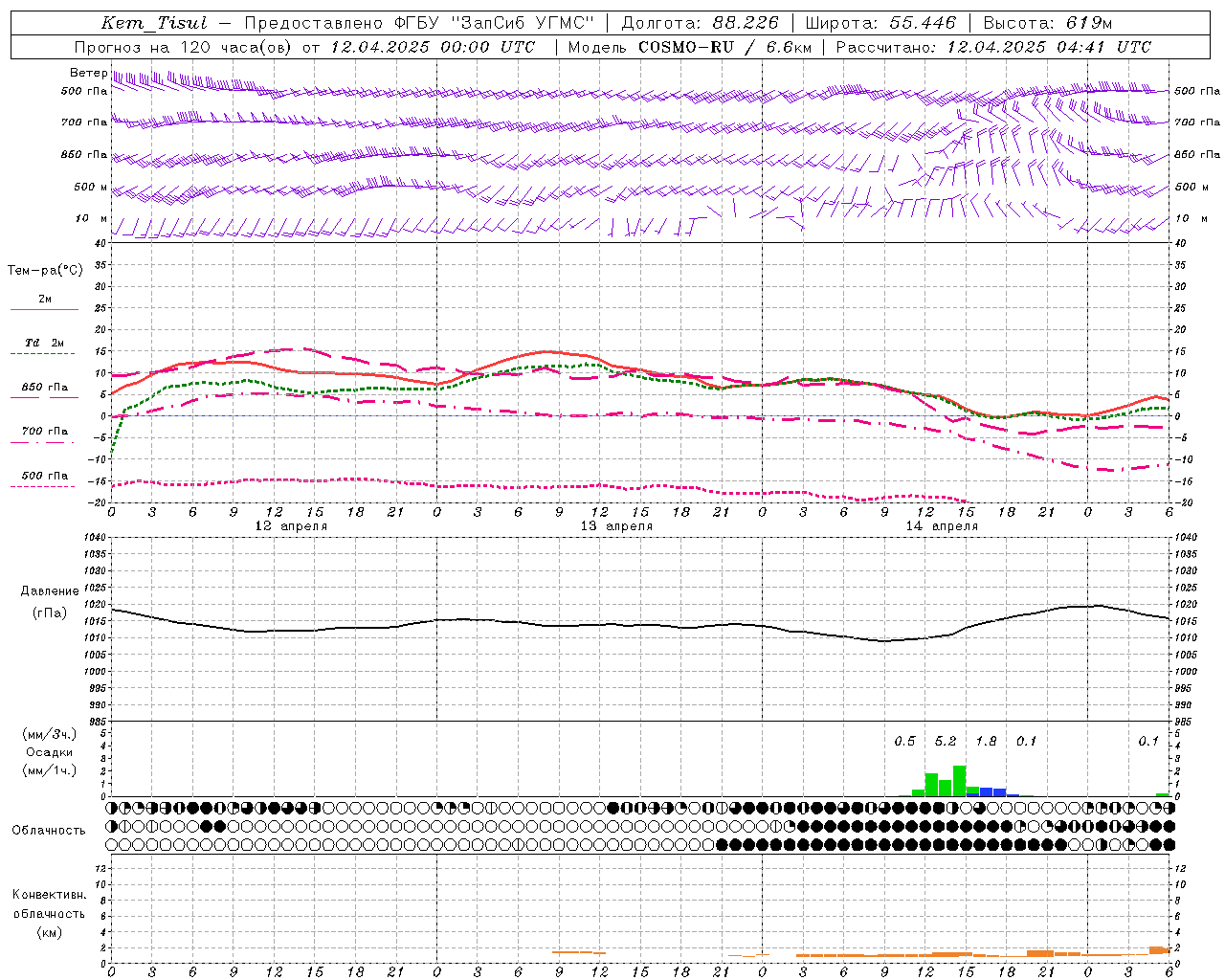The height and width of the screenshot is (980, 1225).
Task: Select the left 10 м wind level label
Action: [x=92, y=218]
